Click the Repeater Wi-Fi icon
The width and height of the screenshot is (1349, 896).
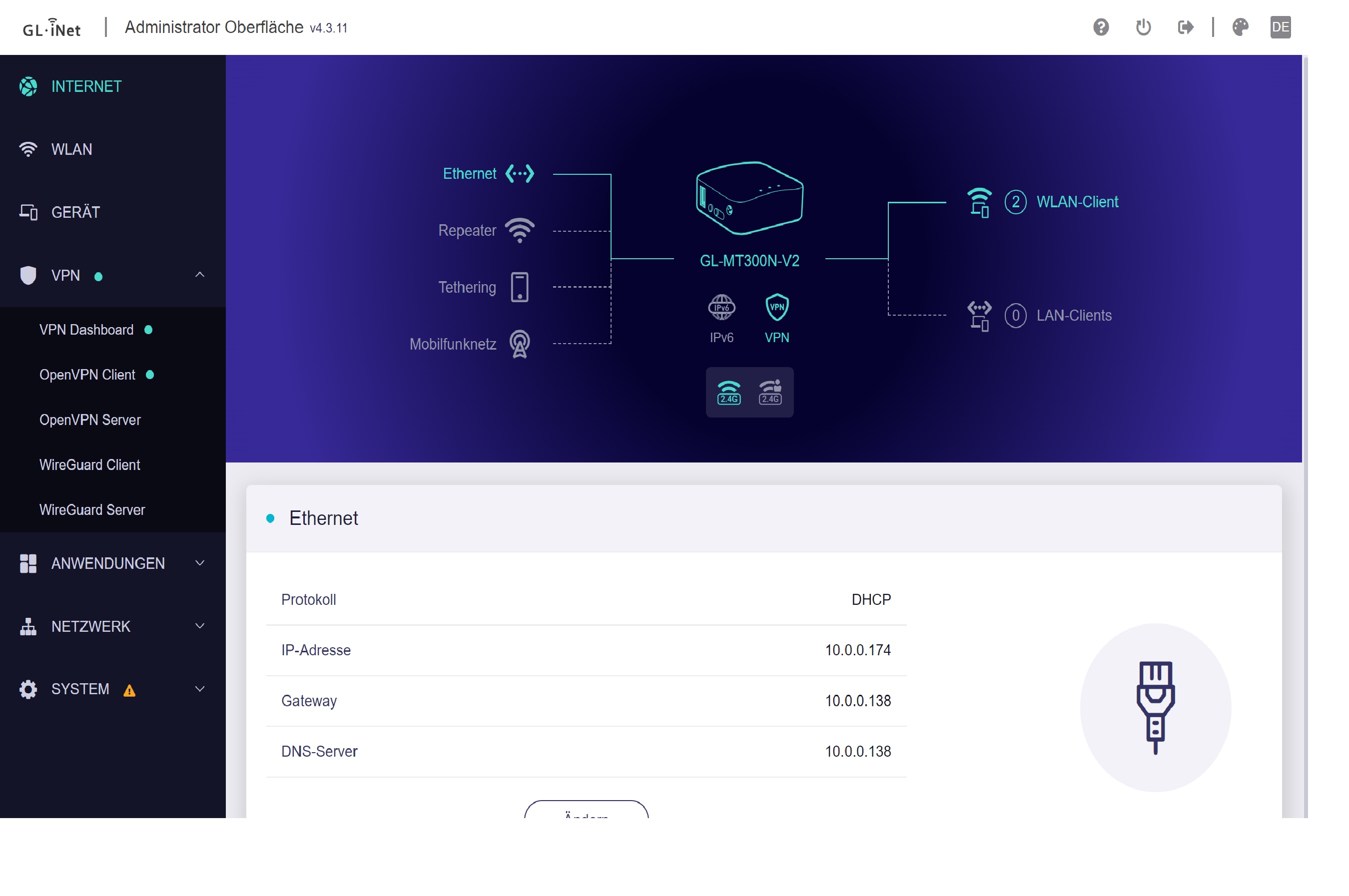coord(519,230)
